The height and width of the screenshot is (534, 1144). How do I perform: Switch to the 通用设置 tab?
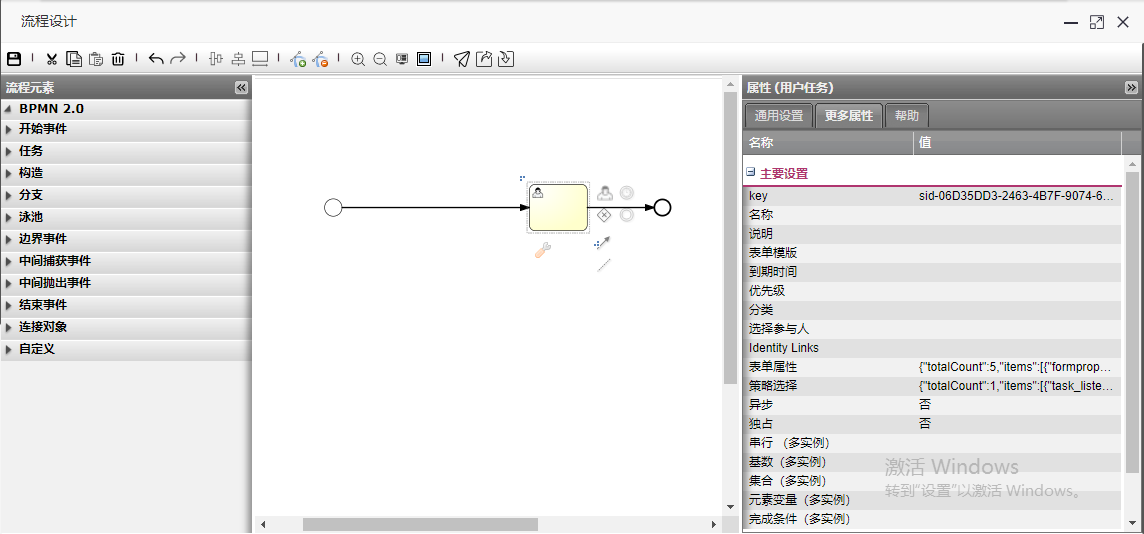coord(778,116)
